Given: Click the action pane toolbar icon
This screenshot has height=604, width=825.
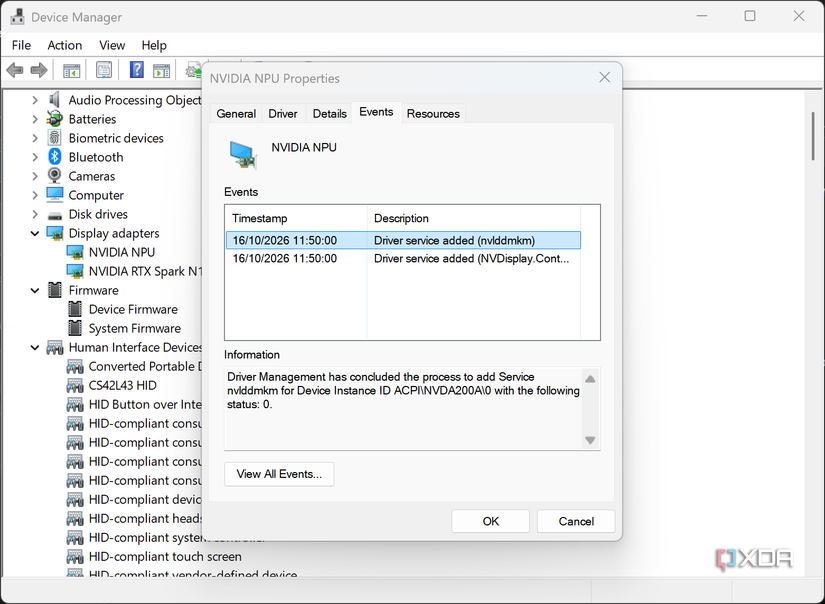Looking at the screenshot, I should coord(161,70).
